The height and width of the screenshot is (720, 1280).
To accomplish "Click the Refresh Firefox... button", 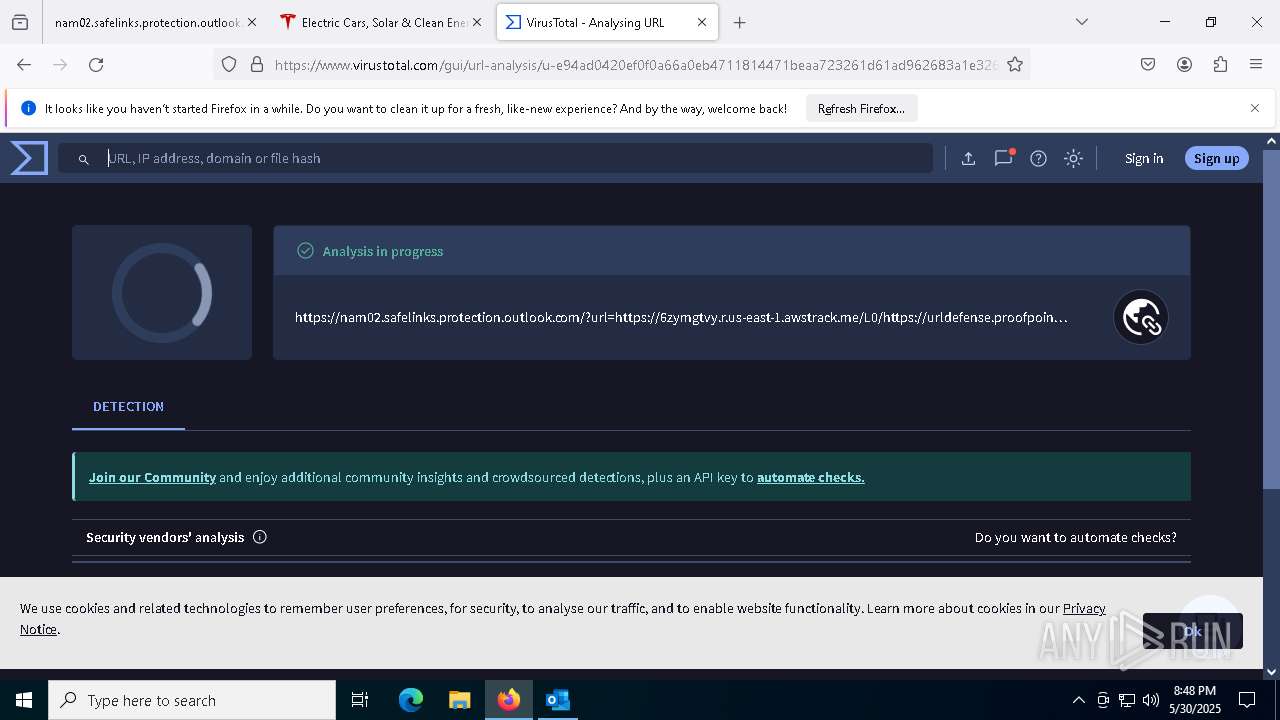I will click(861, 108).
